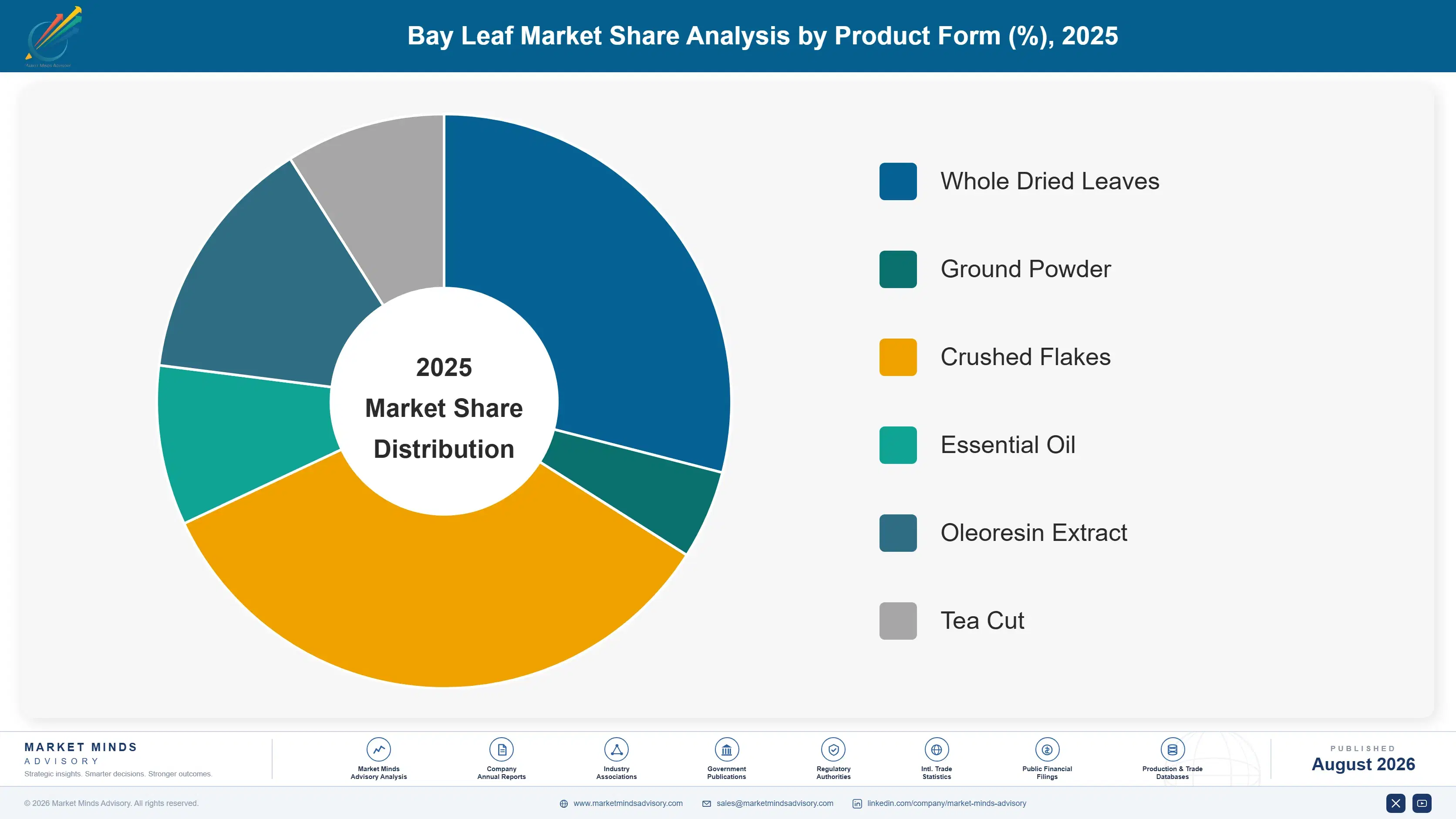The height and width of the screenshot is (819, 1456).
Task: Click the Market Minds Advisory logo in header
Action: click(53, 37)
